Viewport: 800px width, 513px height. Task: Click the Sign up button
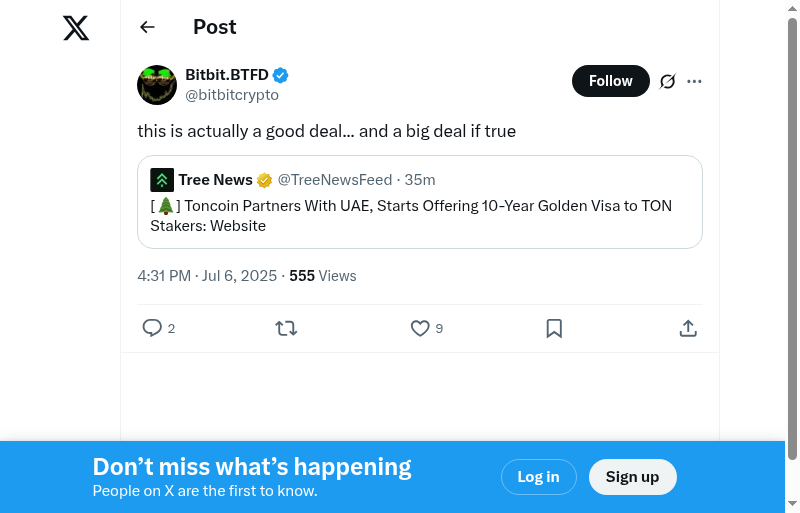[632, 477]
